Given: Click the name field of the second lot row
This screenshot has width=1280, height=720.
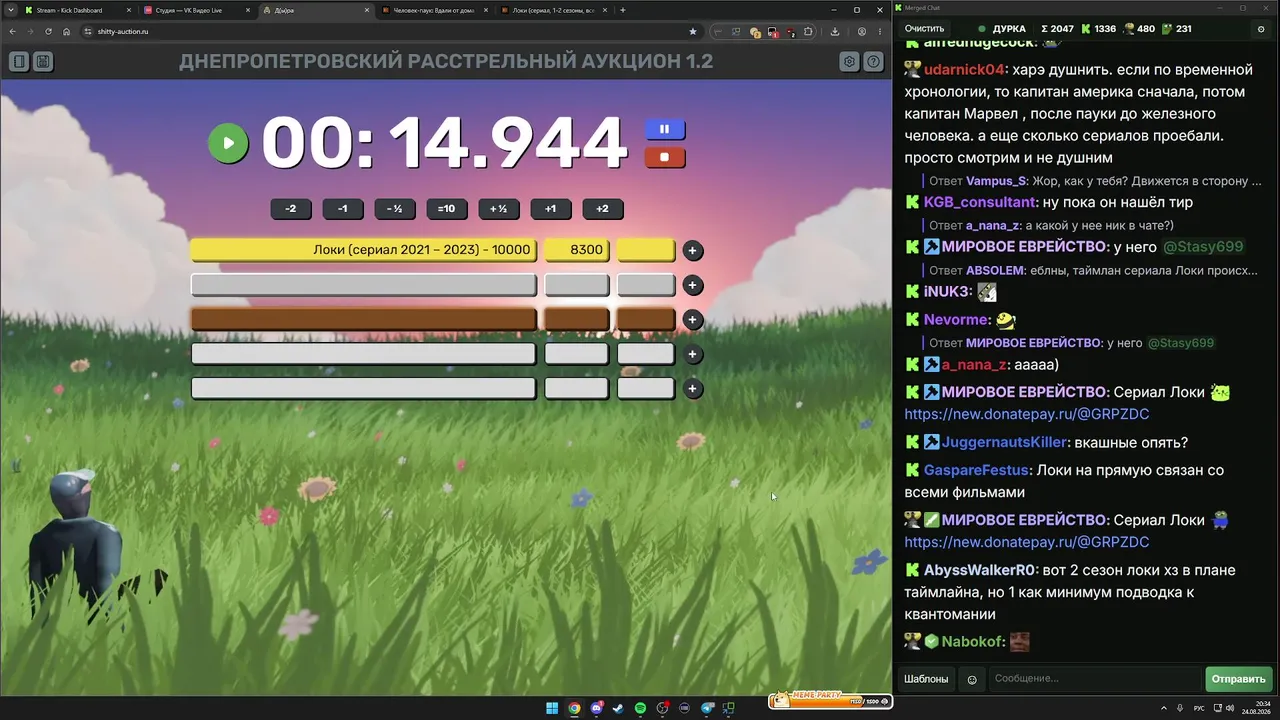Looking at the screenshot, I should click(364, 285).
